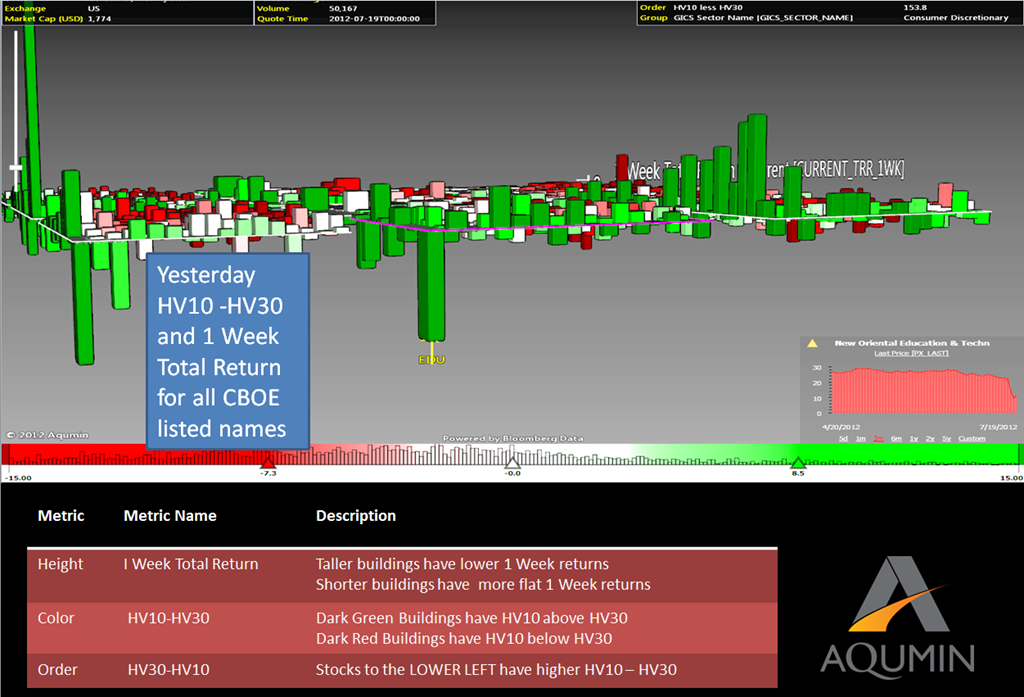Image resolution: width=1024 pixels, height=697 pixels.
Task: Click the Order HV10 less HV30 field
Action: (691, 8)
